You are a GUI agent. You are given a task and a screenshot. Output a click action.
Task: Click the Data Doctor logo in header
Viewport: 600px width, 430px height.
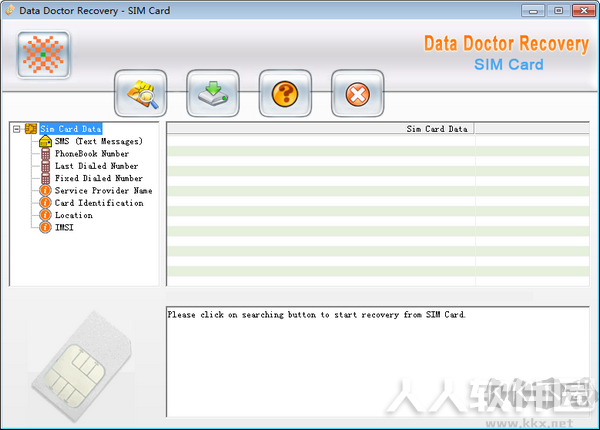coord(43,55)
